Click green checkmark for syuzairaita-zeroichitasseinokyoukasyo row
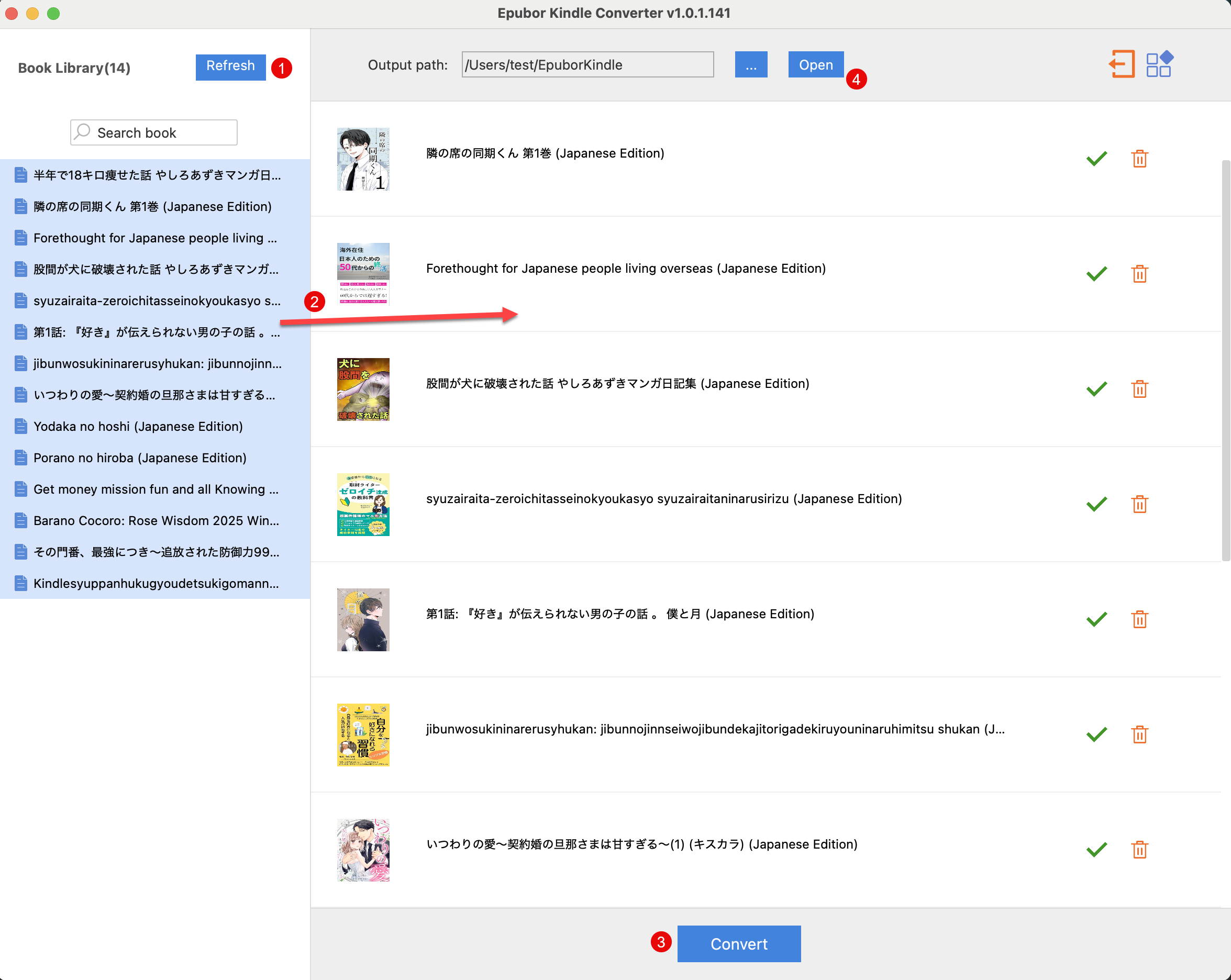1231x980 pixels. coord(1096,504)
